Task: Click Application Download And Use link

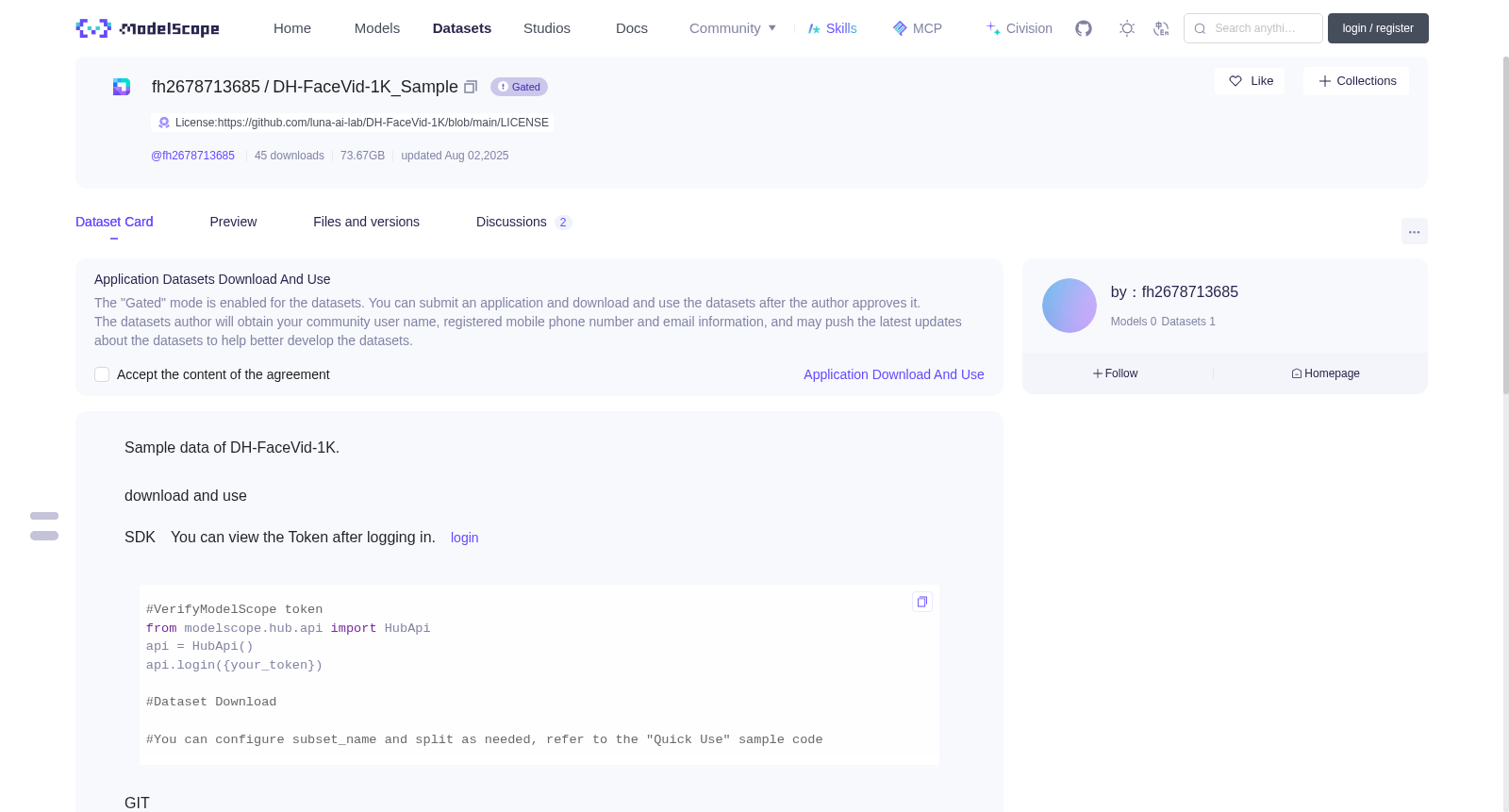Action: 894,374
